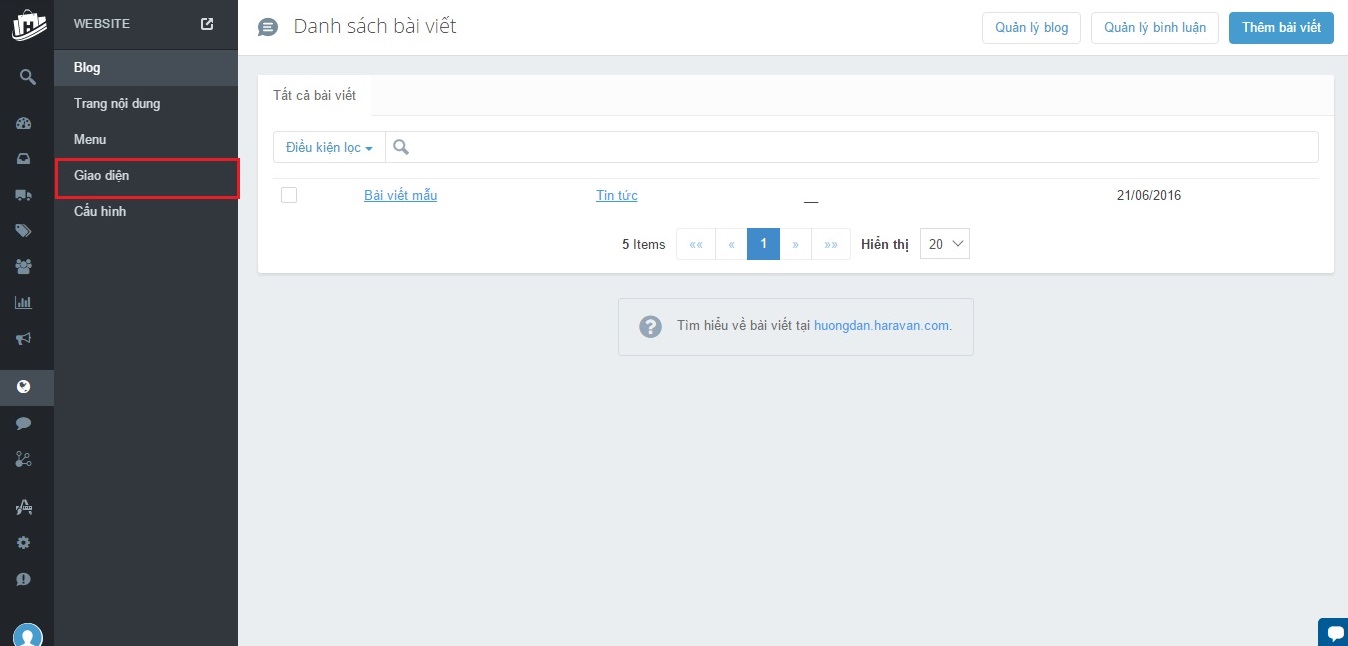Open the Hiển thị 20 items dropdown
The height and width of the screenshot is (646, 1348).
coord(944,244)
